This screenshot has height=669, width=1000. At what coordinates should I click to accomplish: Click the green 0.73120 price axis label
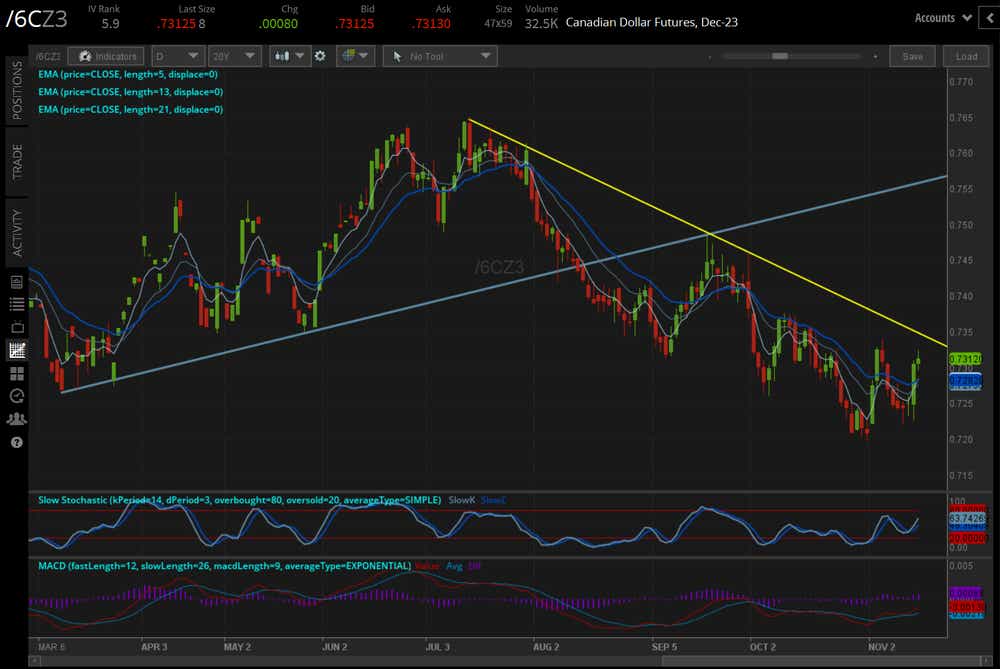tap(966, 359)
